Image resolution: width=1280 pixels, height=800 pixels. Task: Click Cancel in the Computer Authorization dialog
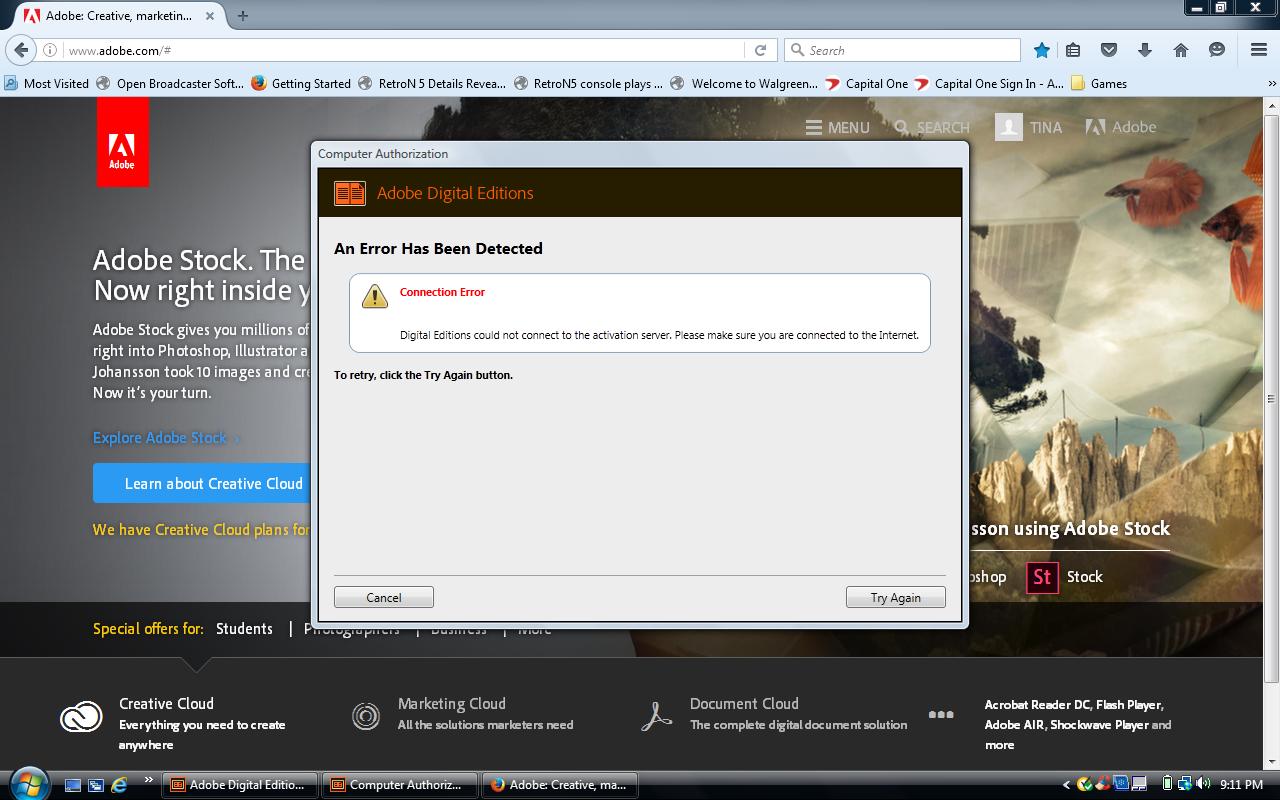tap(384, 597)
